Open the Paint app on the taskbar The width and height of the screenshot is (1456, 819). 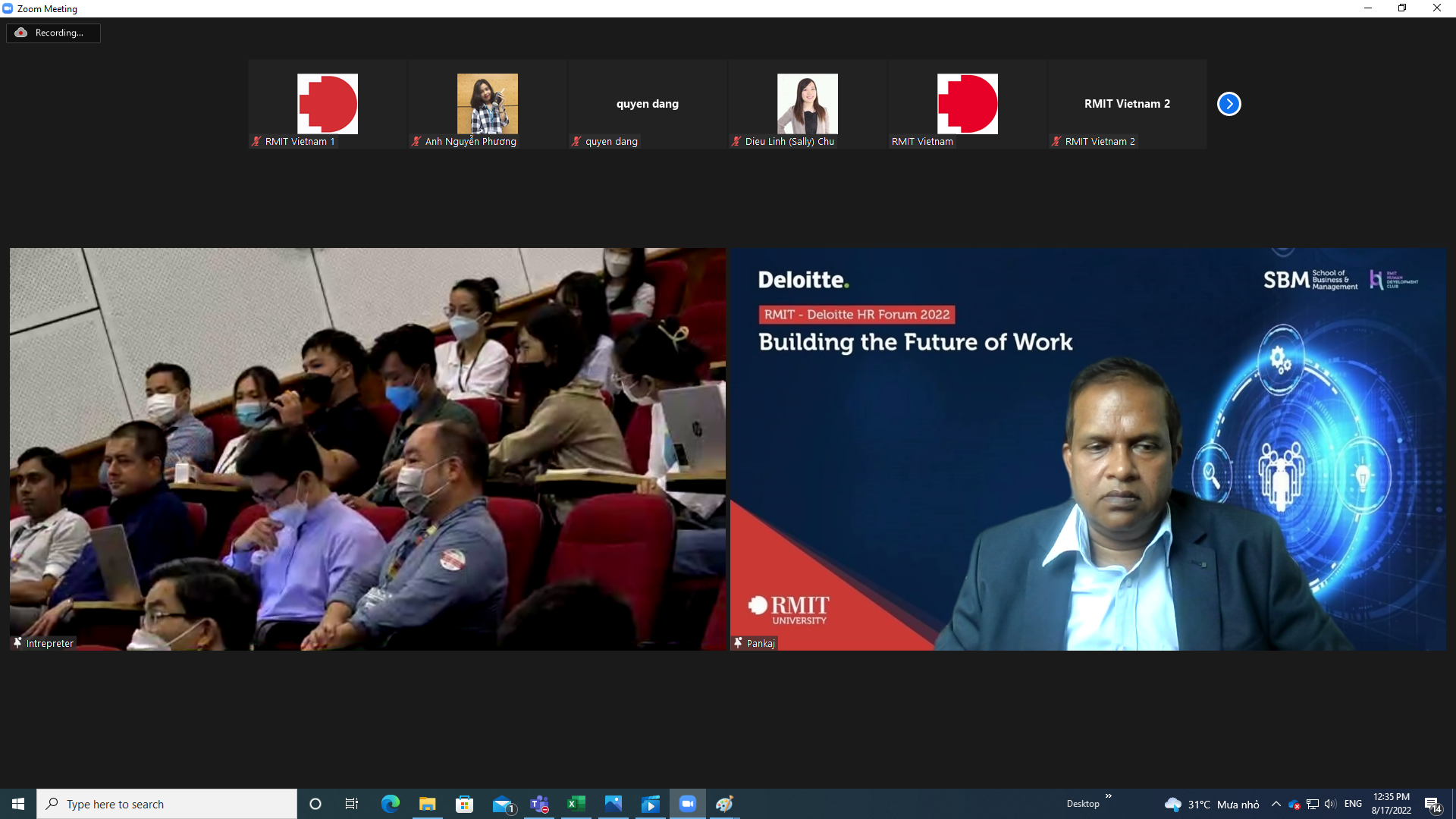[725, 804]
